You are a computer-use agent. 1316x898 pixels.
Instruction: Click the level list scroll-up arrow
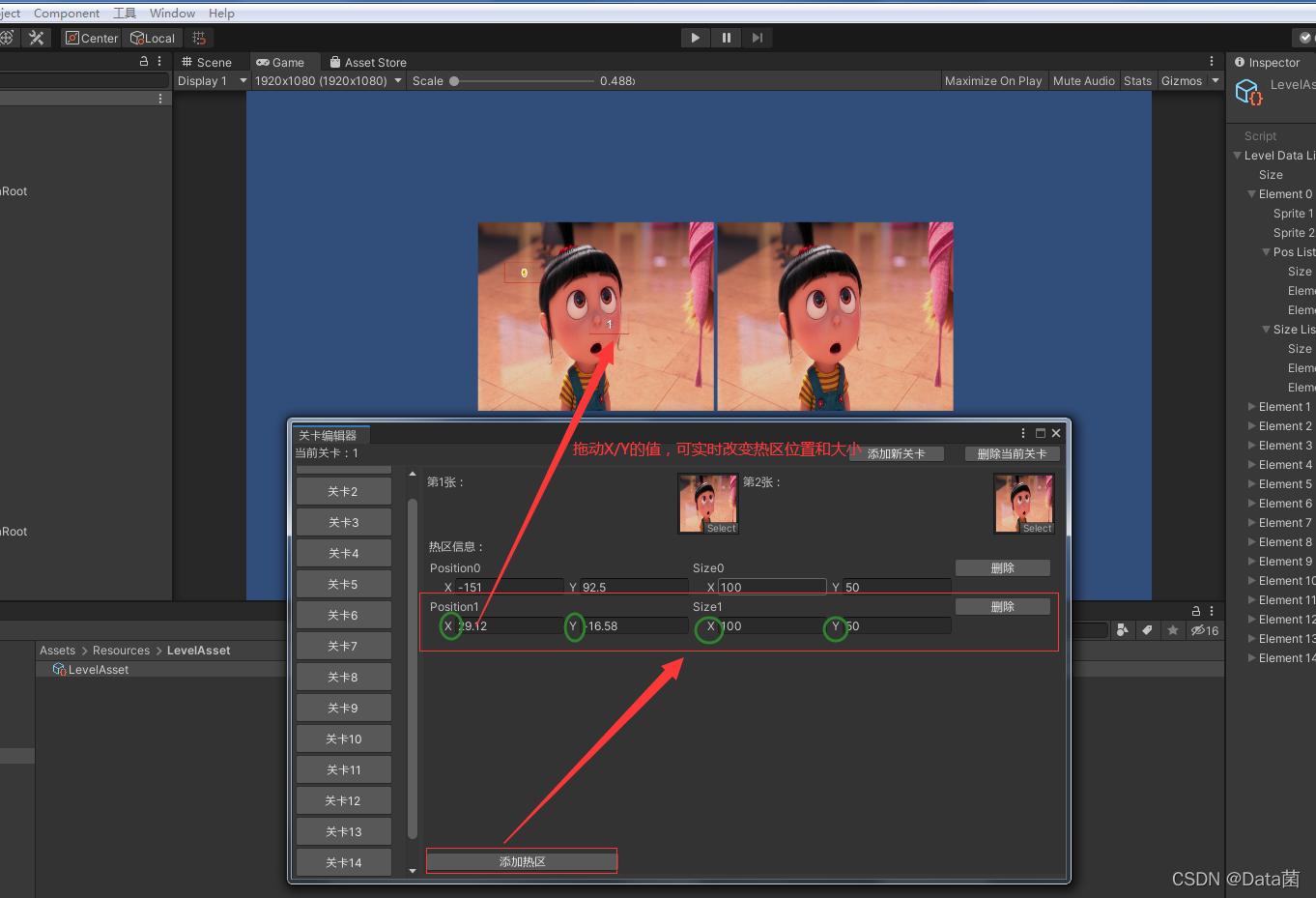click(x=413, y=474)
